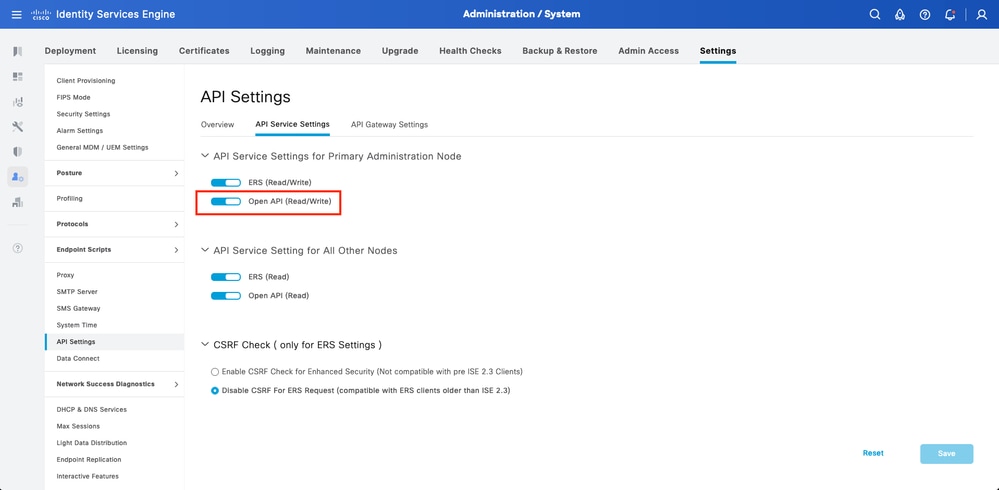Toggle ERS (Read) switch

click(x=226, y=277)
